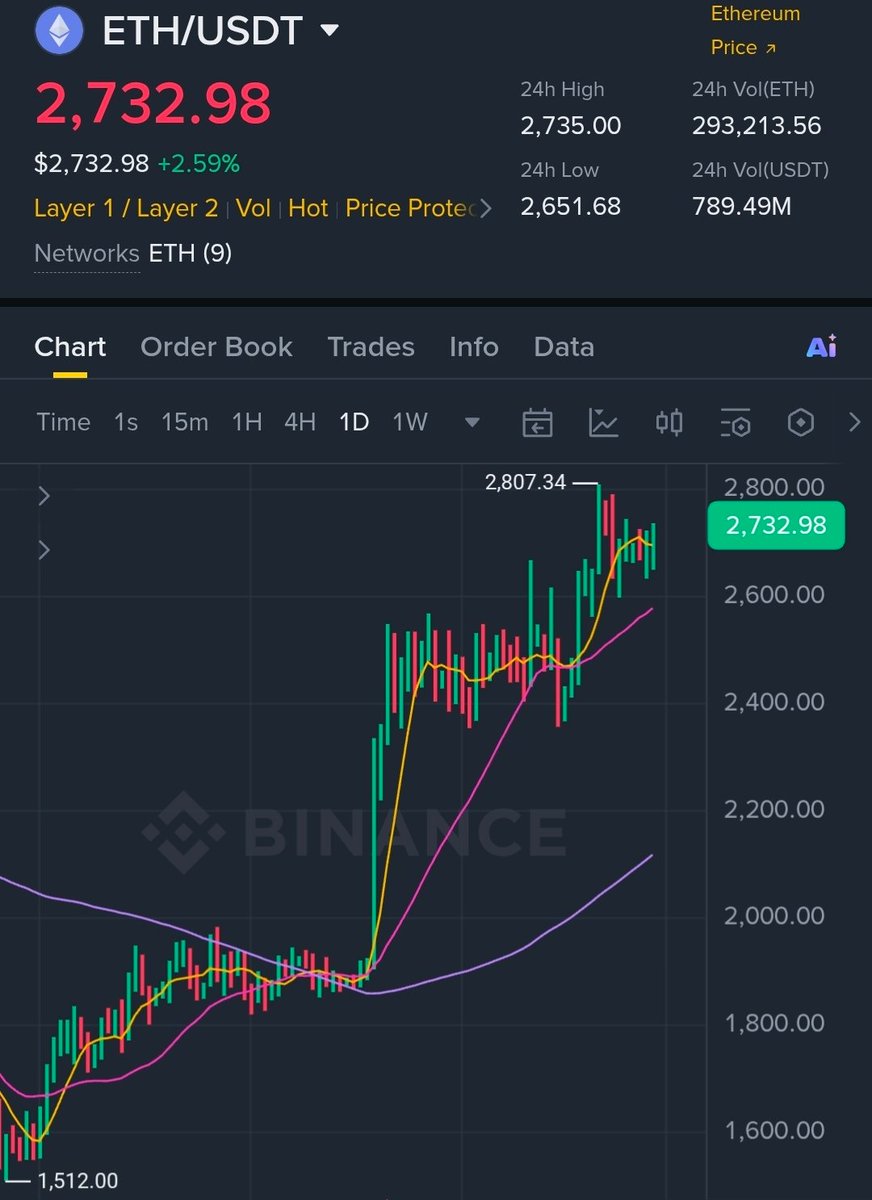Viewport: 872px width, 1200px height.
Task: Expand the tags row chevron
Action: click(486, 208)
